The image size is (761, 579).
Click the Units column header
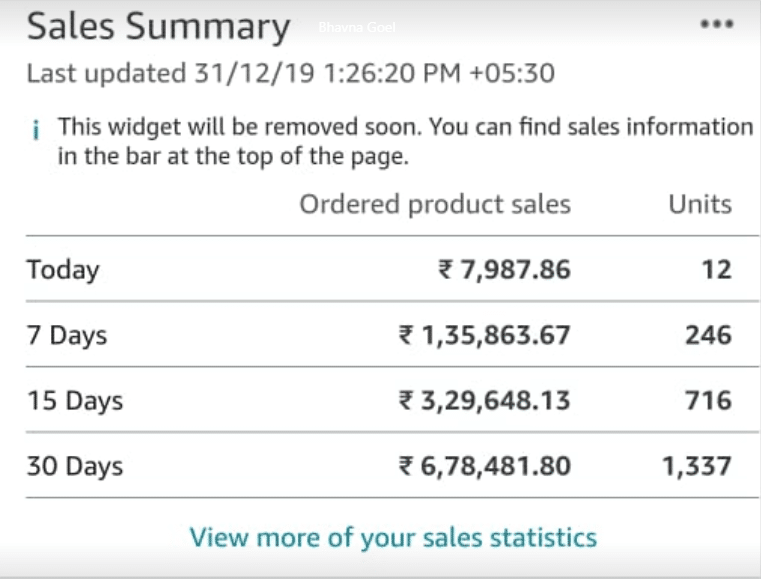(700, 204)
